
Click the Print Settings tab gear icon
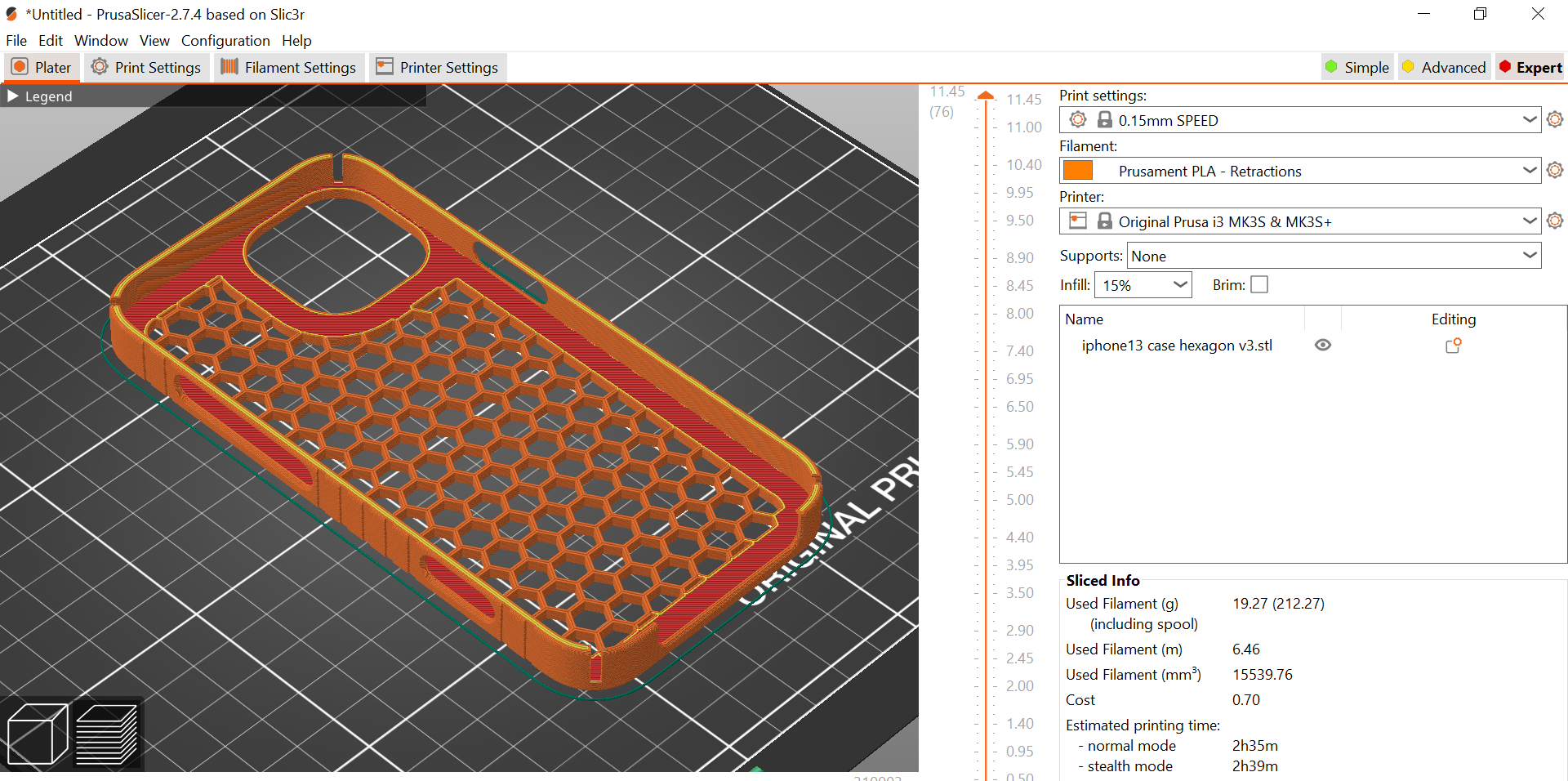pyautogui.click(x=100, y=67)
